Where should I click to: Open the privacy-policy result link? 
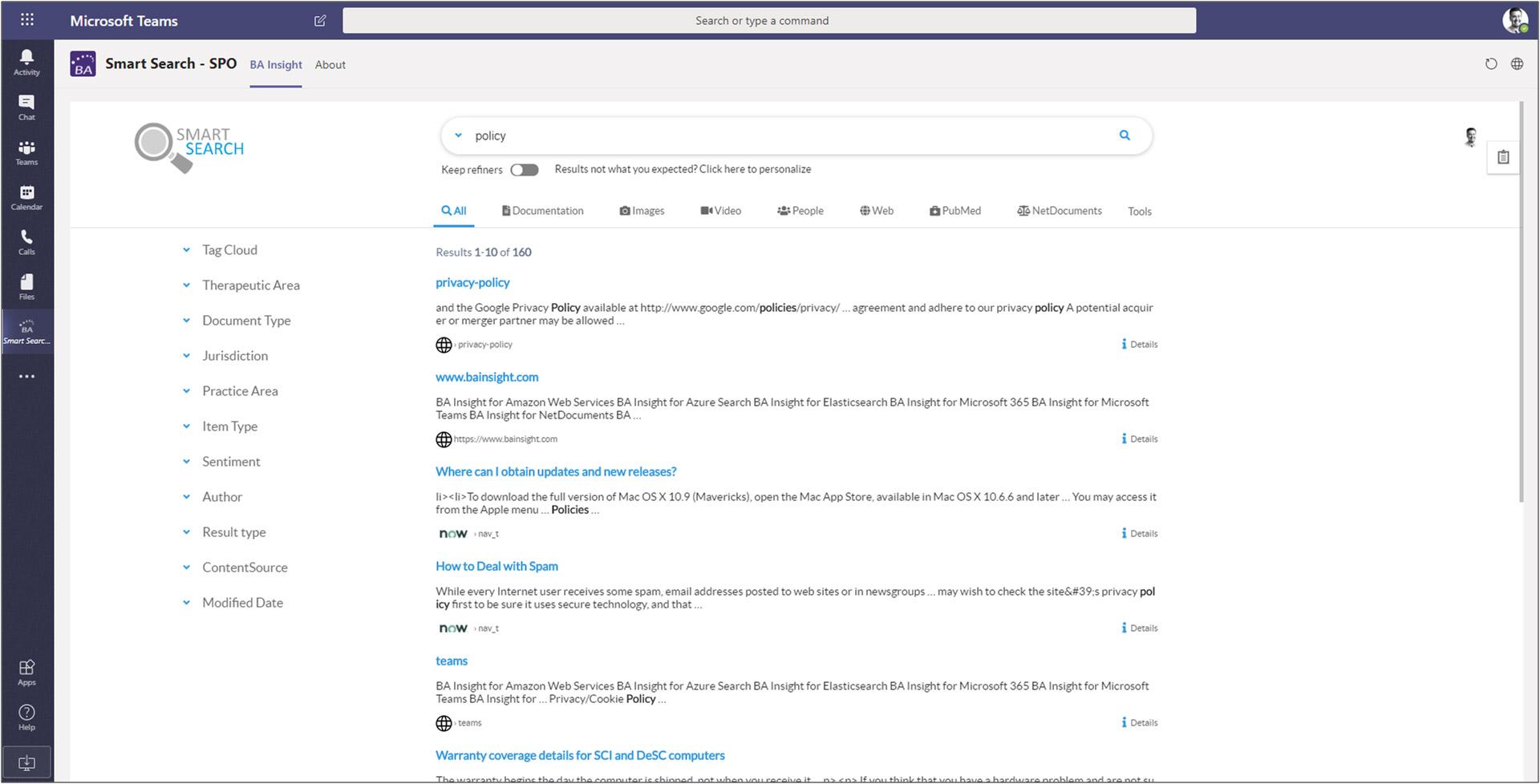(x=472, y=282)
